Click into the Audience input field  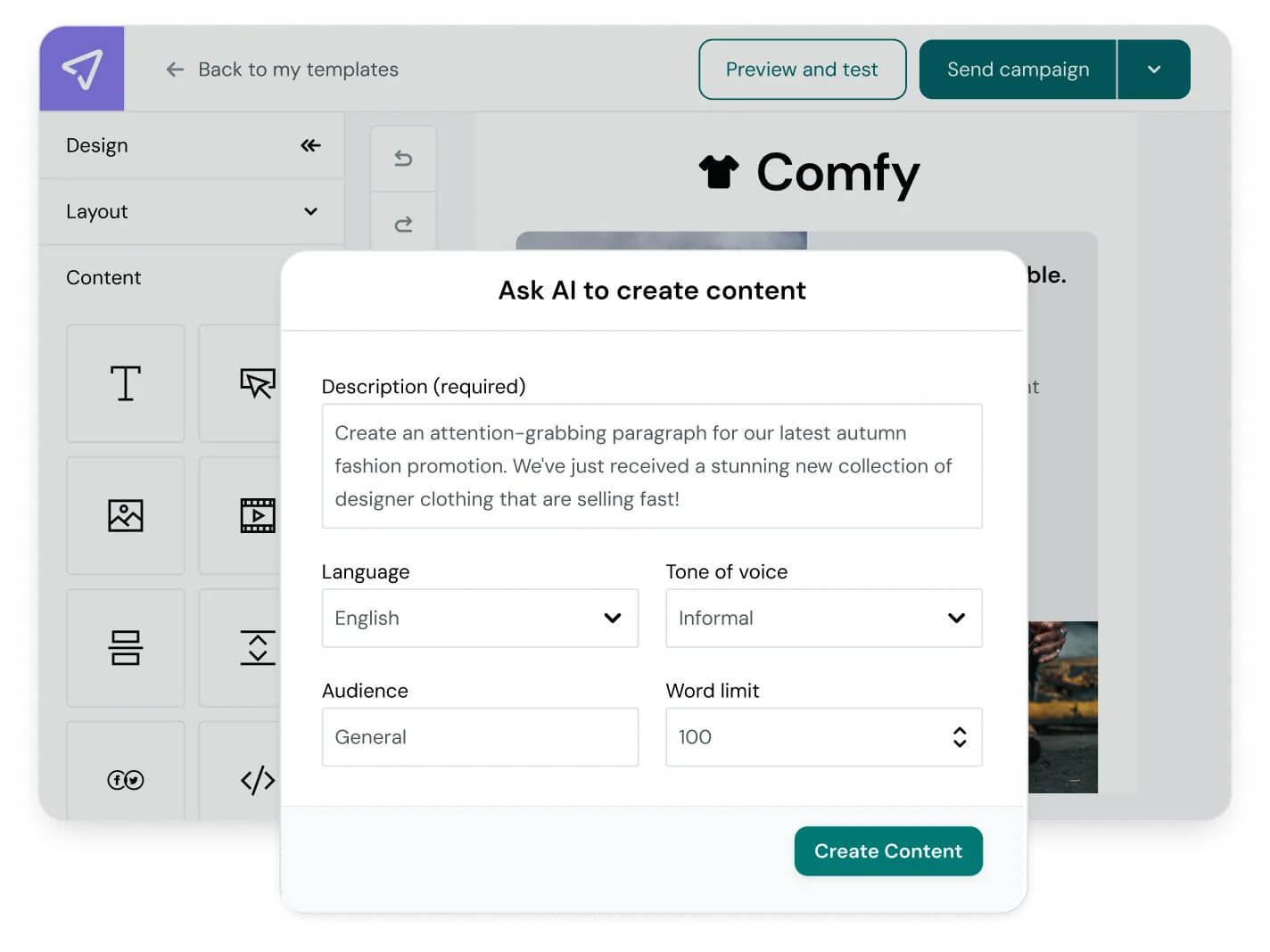[480, 737]
